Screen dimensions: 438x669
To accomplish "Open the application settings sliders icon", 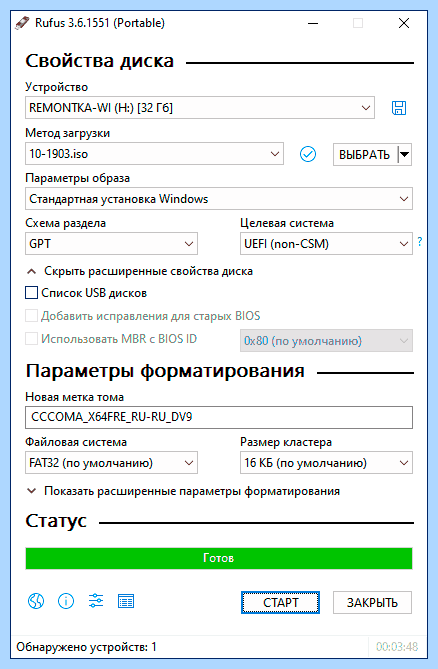I will click(96, 601).
